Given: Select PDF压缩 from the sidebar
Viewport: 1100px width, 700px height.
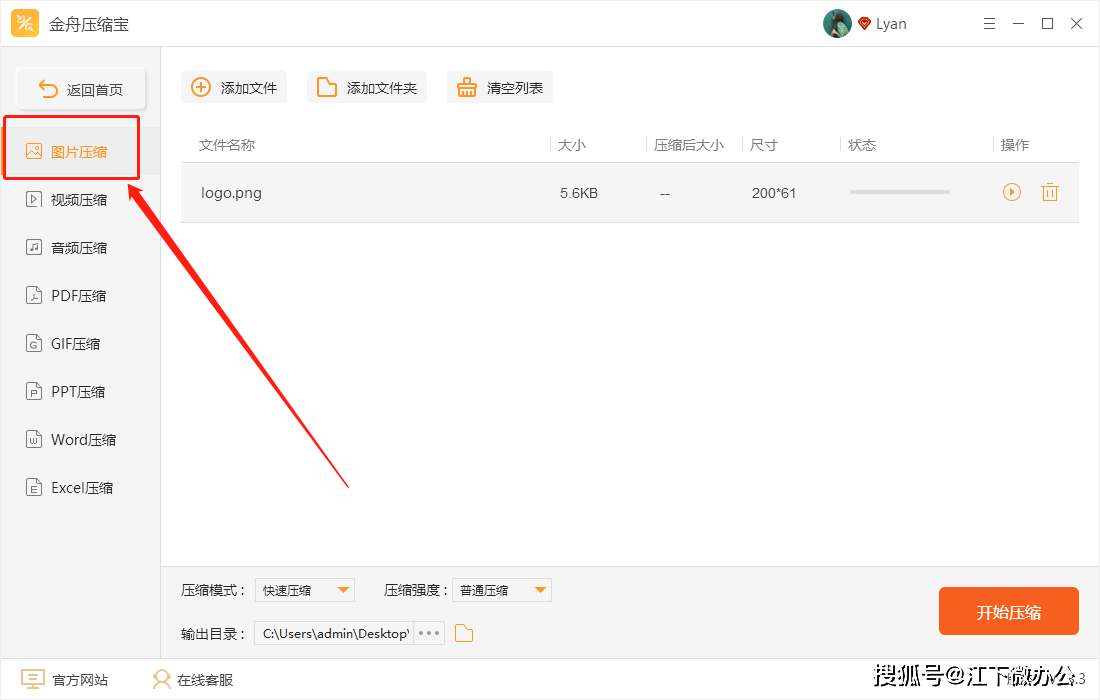Looking at the screenshot, I should pos(78,296).
